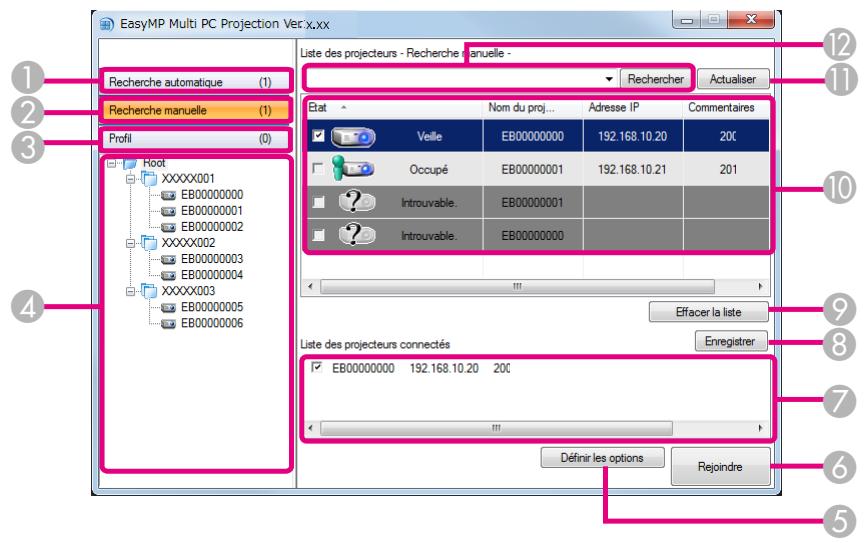Check the Occupé projector EB00000001 checkbox
Screen dimensions: 865x543
[318, 168]
